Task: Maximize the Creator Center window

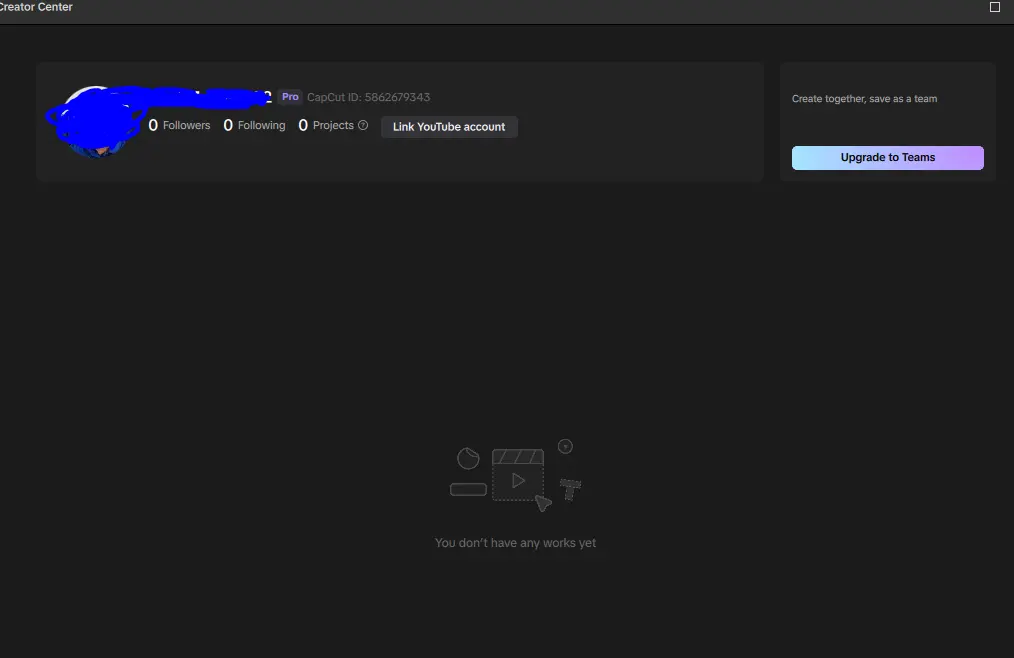Action: tap(995, 6)
